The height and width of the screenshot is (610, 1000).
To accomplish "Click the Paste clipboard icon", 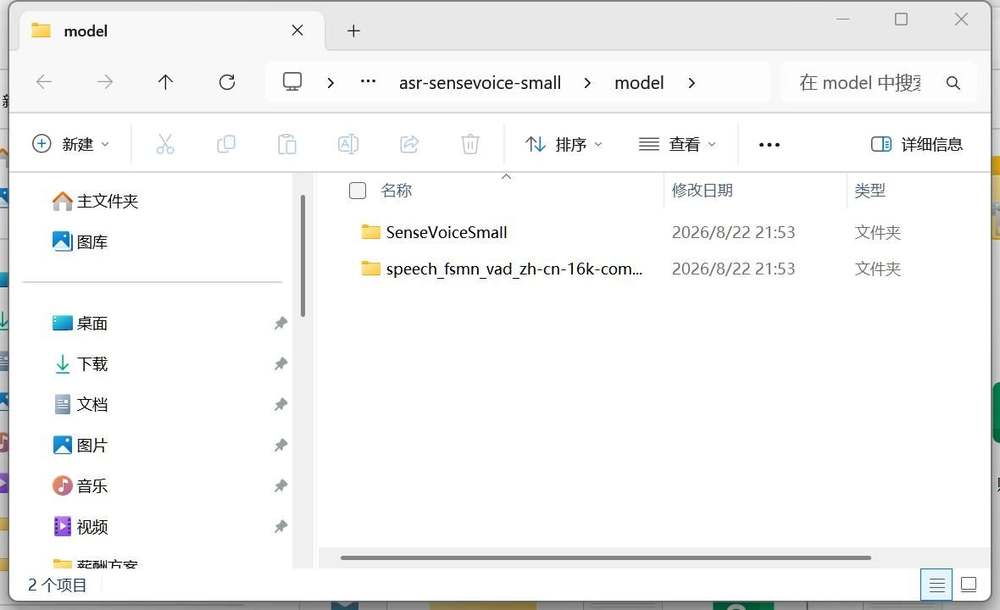I will coord(287,144).
